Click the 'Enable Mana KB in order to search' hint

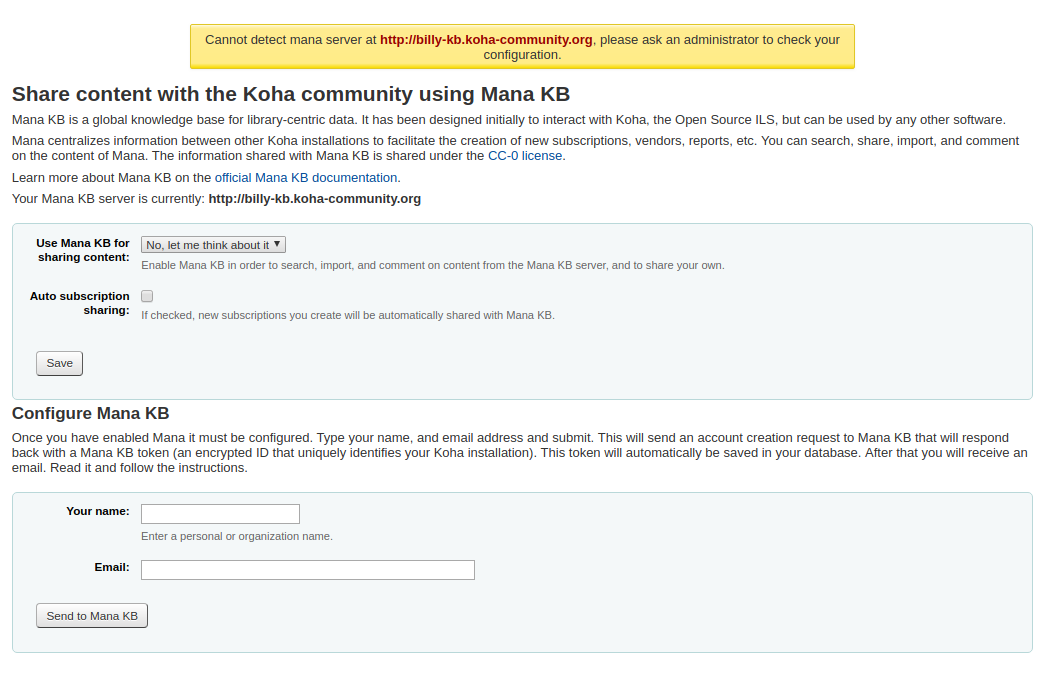432,266
